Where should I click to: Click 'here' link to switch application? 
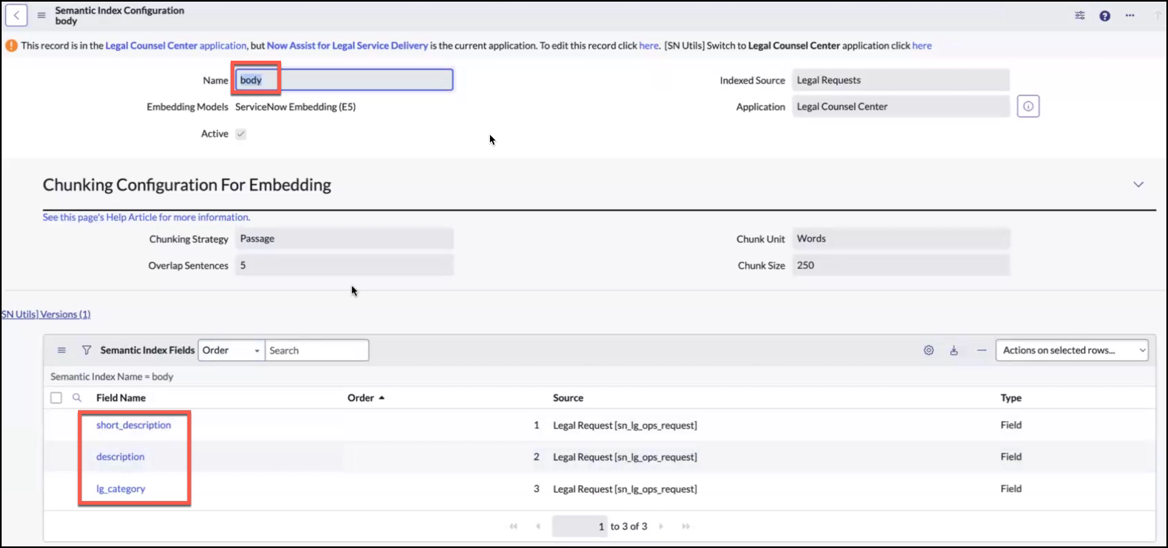(x=921, y=45)
